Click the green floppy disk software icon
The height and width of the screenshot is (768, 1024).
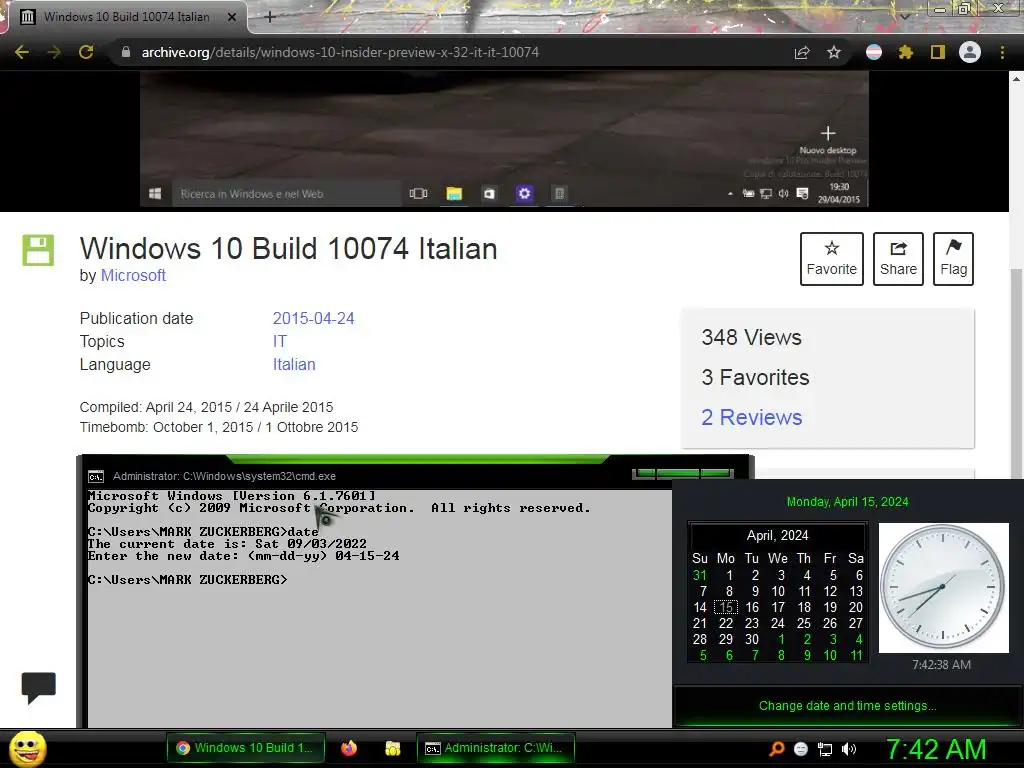[x=39, y=250]
